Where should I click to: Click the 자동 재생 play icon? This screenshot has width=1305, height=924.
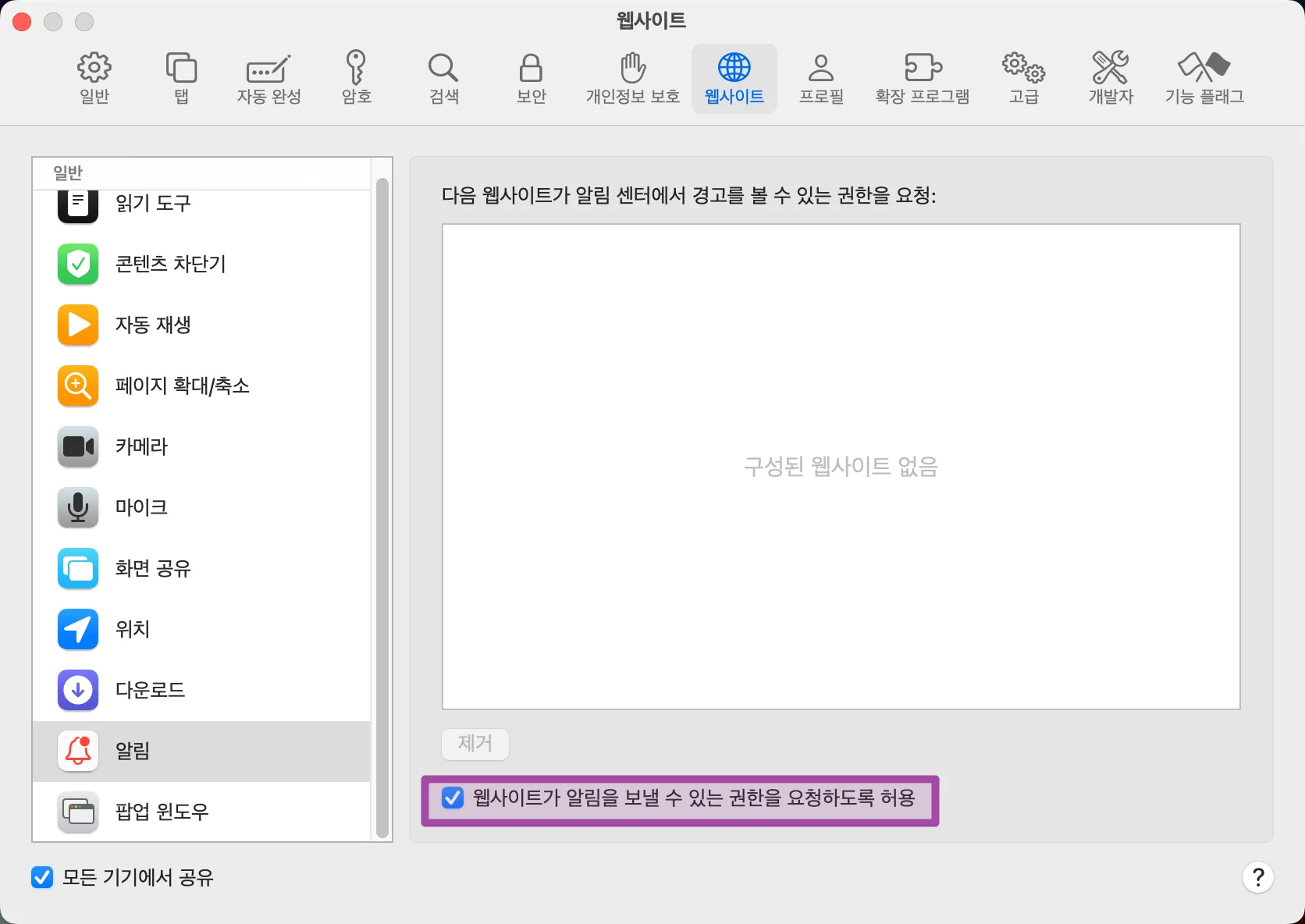78,325
